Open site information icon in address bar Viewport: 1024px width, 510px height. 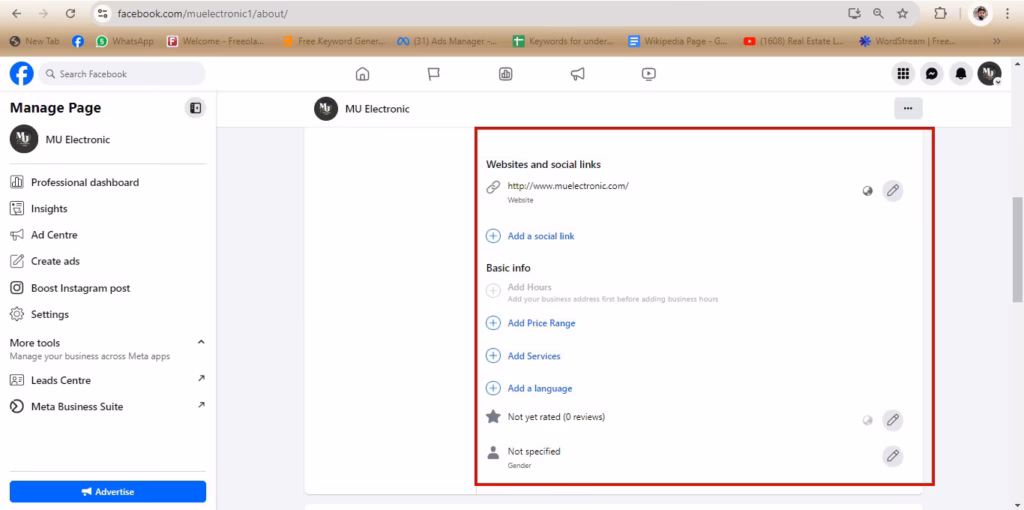(x=101, y=14)
